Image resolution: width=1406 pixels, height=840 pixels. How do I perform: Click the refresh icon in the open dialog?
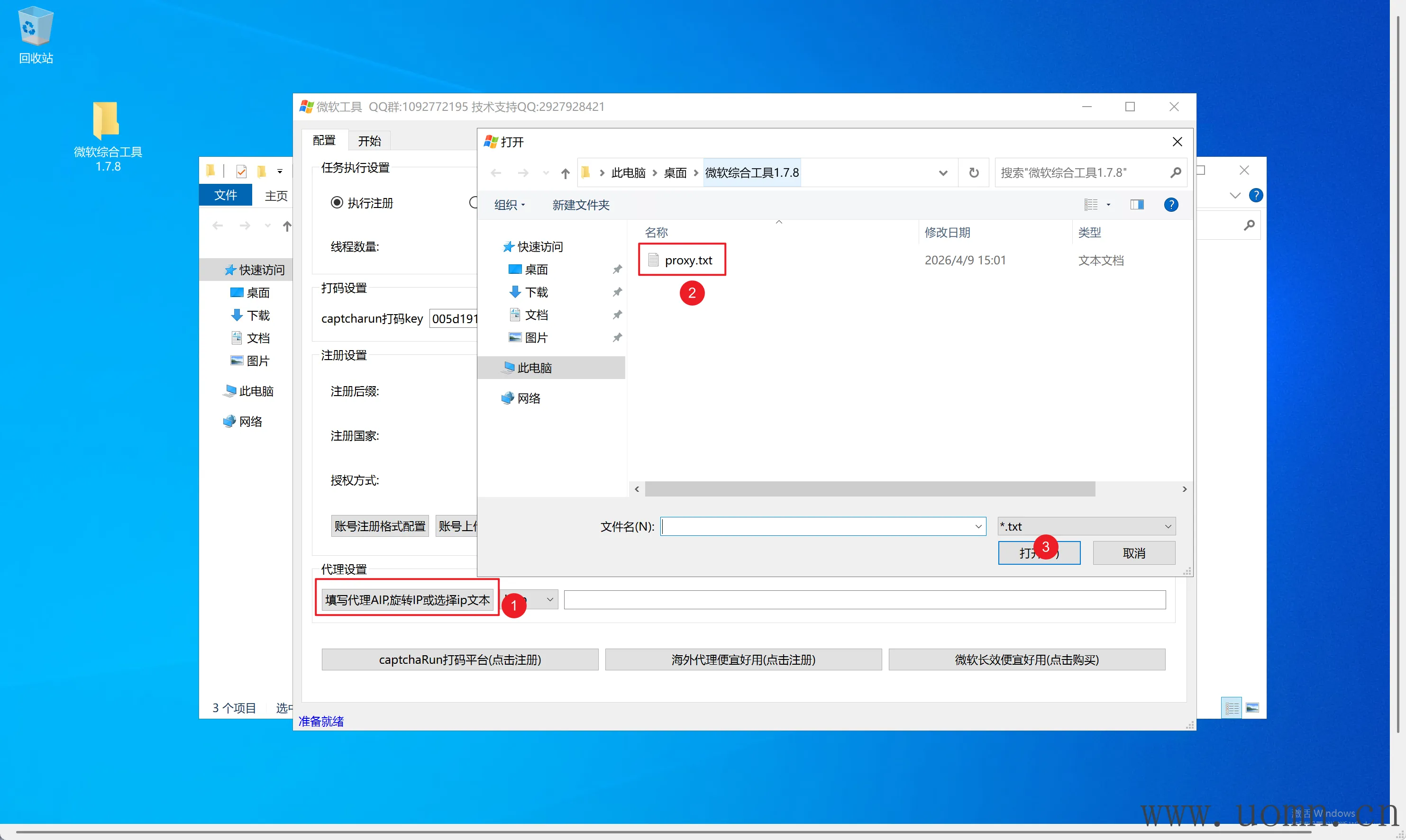973,172
